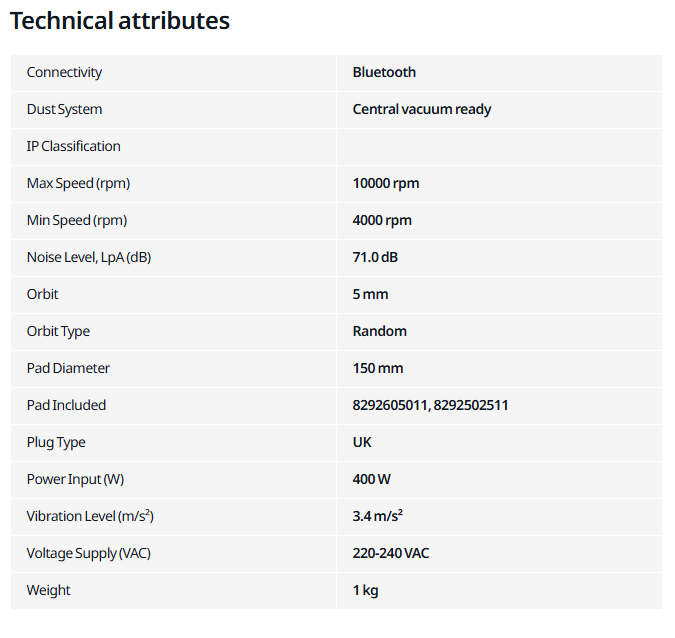
Task: Click the Technical attributes heading
Action: click(120, 21)
